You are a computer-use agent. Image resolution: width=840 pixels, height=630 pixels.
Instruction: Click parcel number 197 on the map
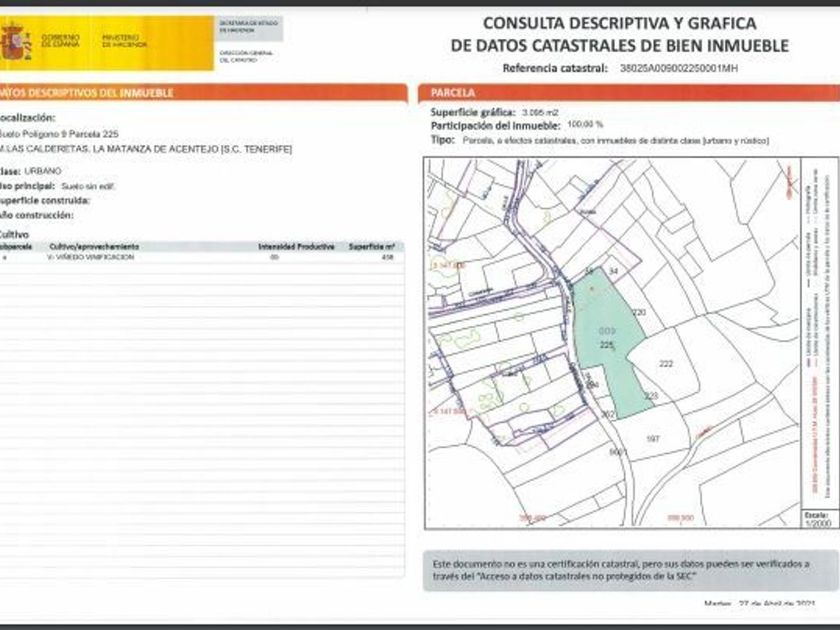(652, 439)
